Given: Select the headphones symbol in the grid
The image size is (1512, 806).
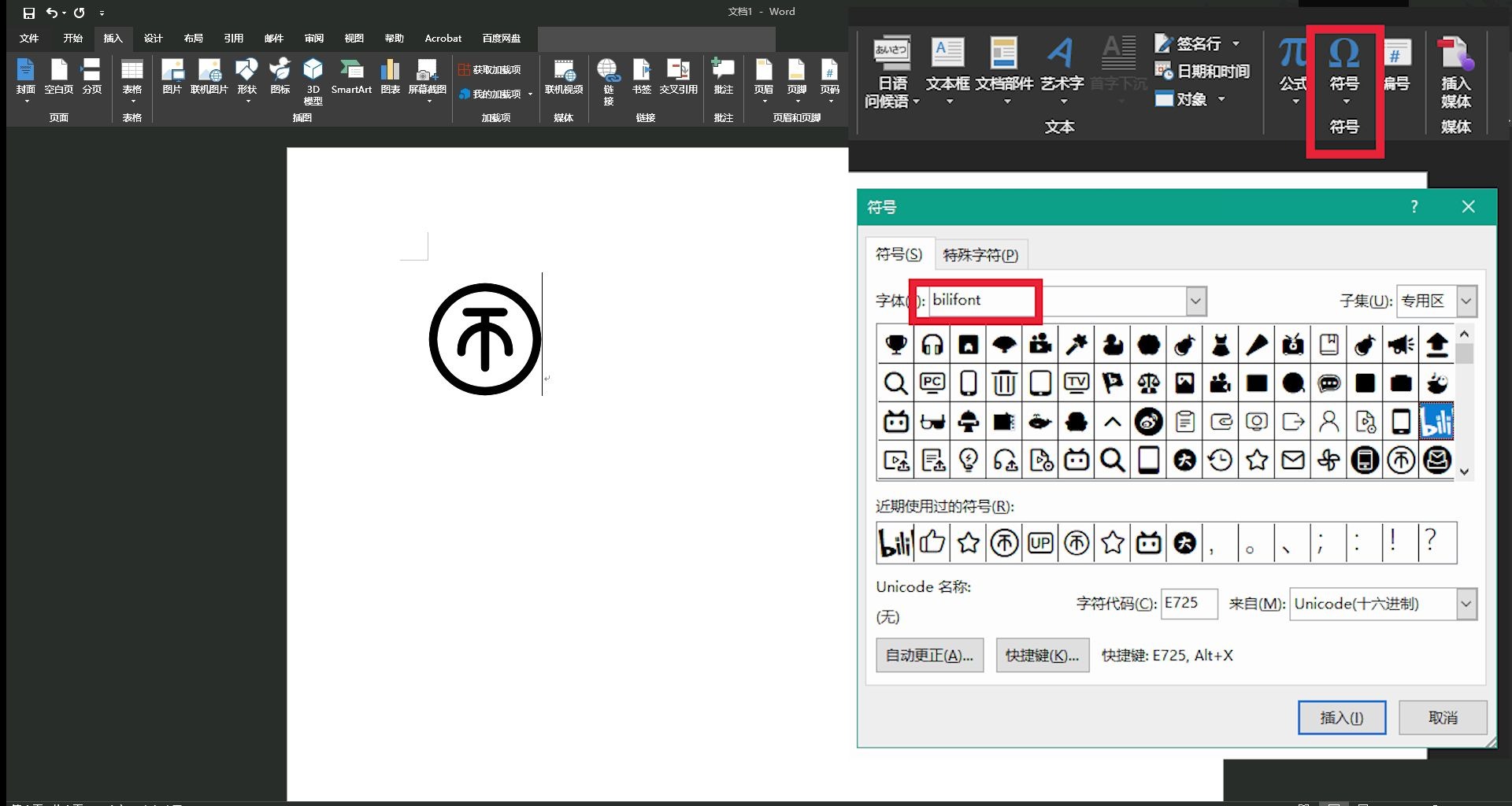Looking at the screenshot, I should pyautogui.click(x=932, y=344).
